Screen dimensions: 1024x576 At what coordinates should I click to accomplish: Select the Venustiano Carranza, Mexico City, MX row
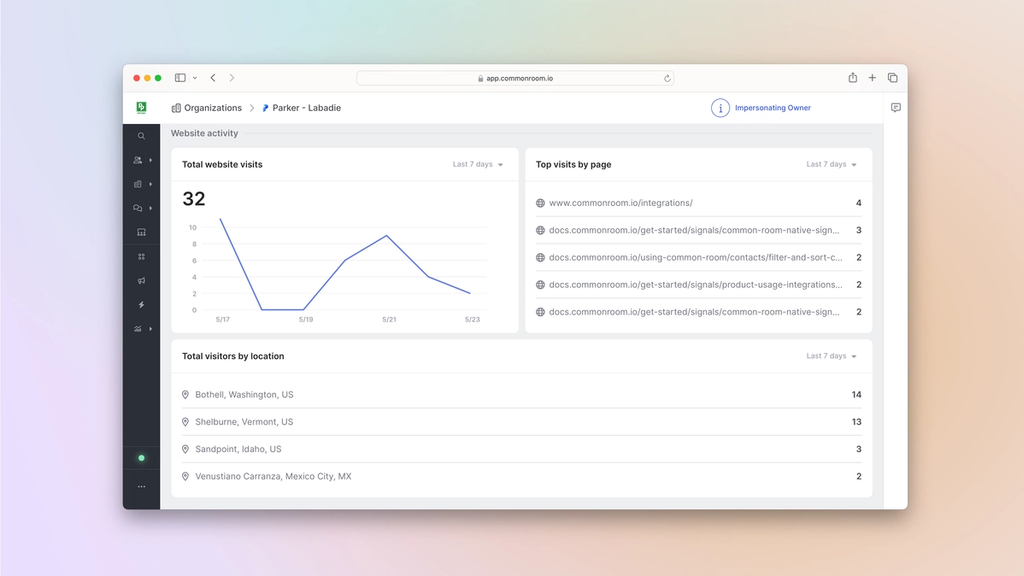[521, 477]
